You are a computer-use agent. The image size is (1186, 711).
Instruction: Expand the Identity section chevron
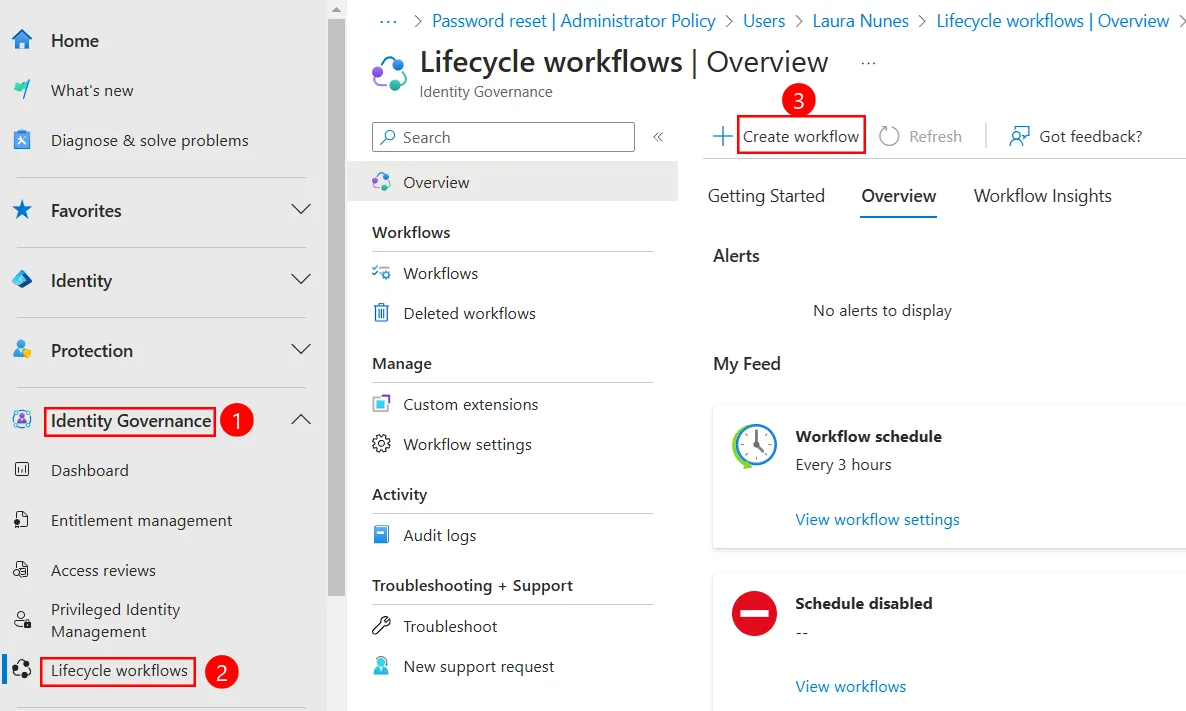[301, 280]
